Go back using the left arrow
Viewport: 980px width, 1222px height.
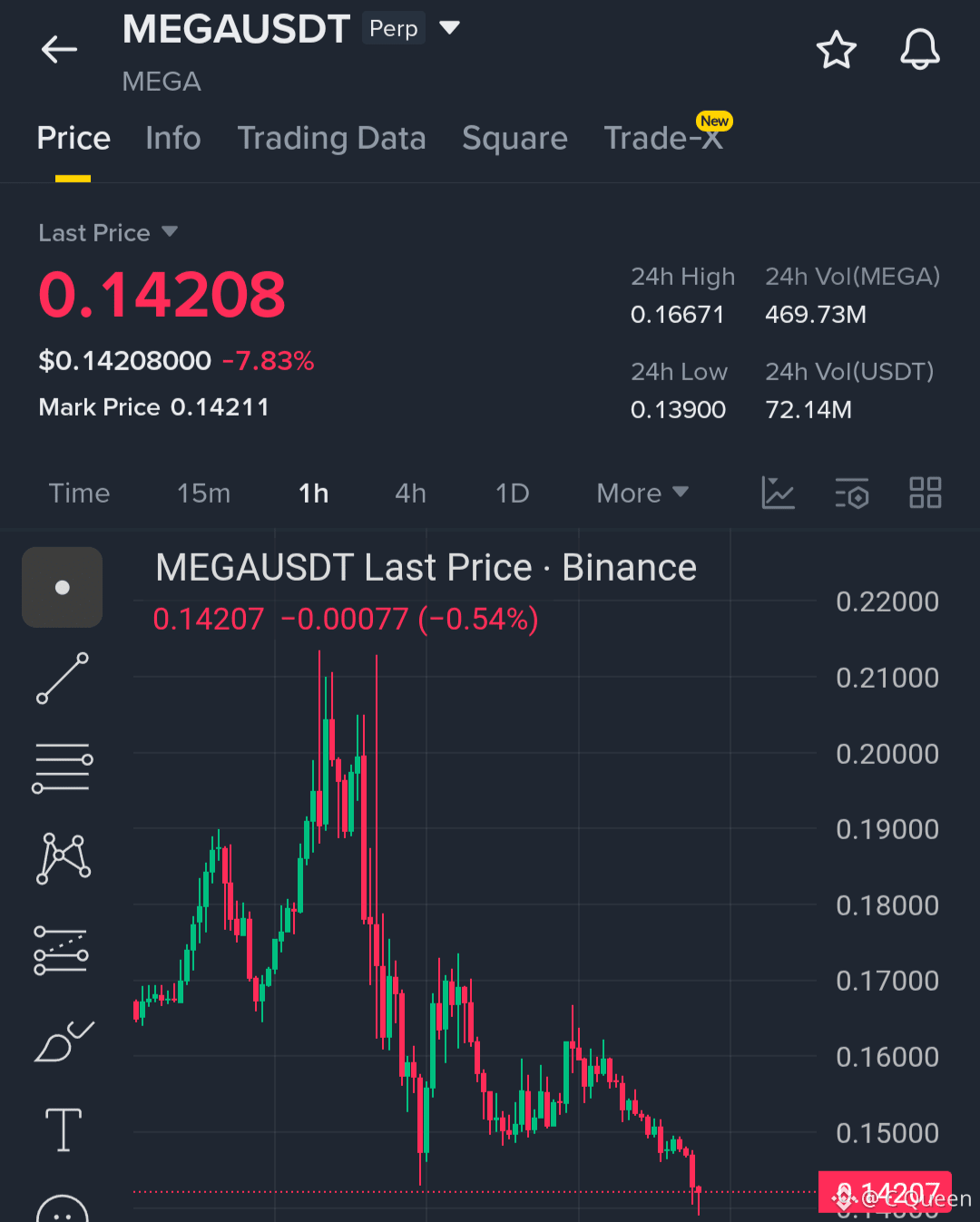(59, 49)
